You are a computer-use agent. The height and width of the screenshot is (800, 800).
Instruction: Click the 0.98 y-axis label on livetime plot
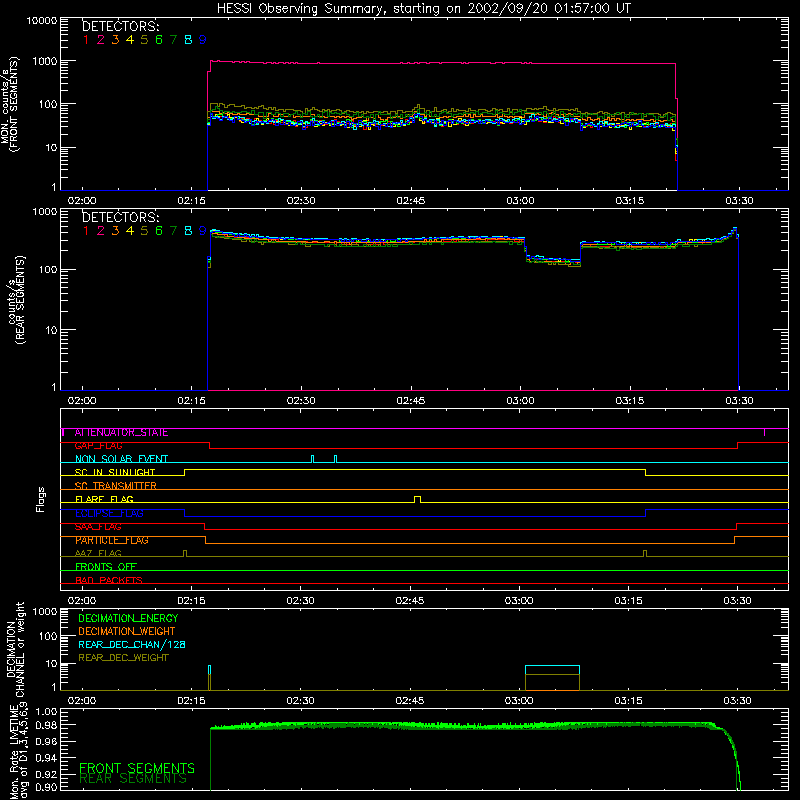(x=46, y=725)
